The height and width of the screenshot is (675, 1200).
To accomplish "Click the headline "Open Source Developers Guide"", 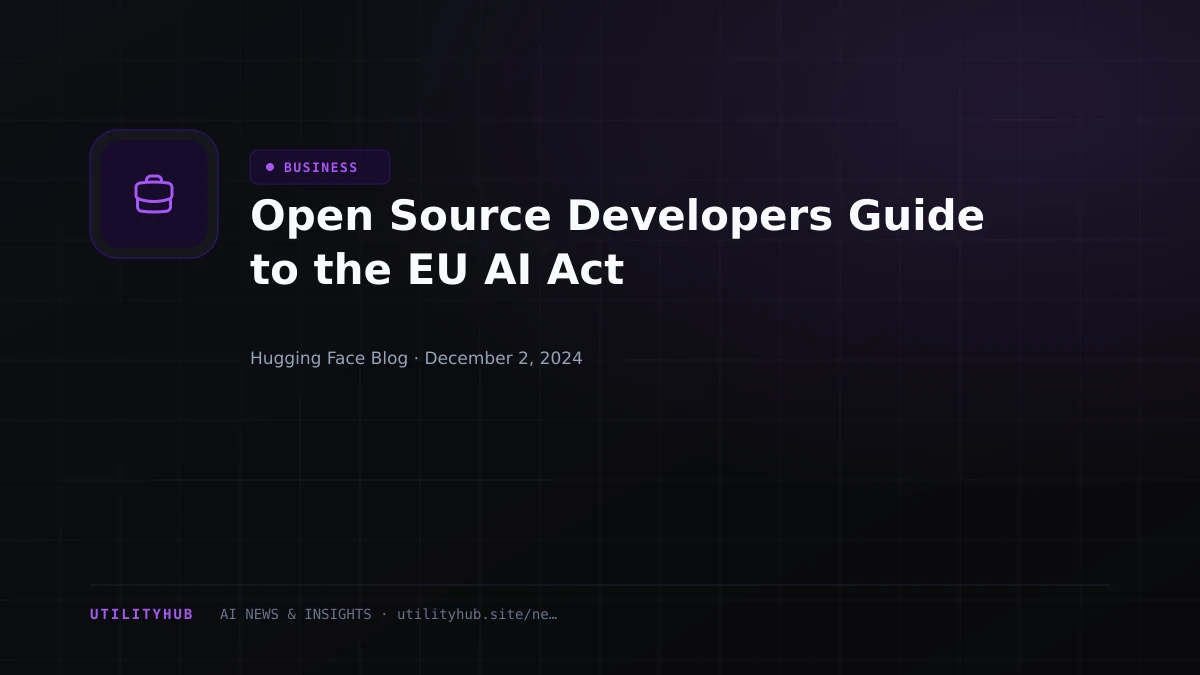I will click(x=617, y=216).
